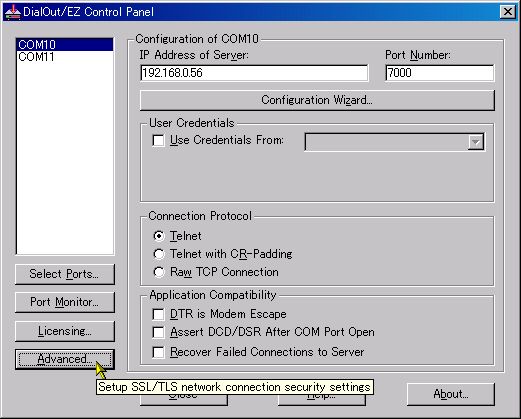Click the IP Address of Server field
The width and height of the screenshot is (521, 419).
pos(254,73)
